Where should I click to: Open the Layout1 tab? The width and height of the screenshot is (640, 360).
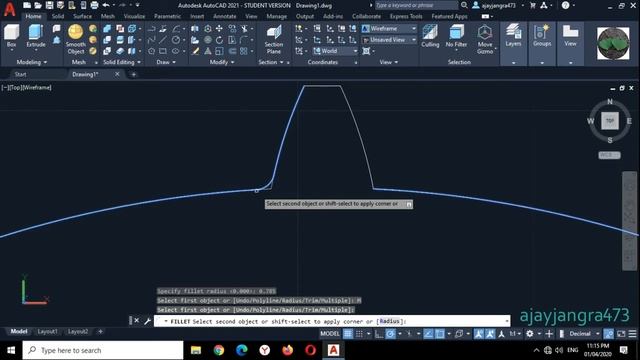47,331
